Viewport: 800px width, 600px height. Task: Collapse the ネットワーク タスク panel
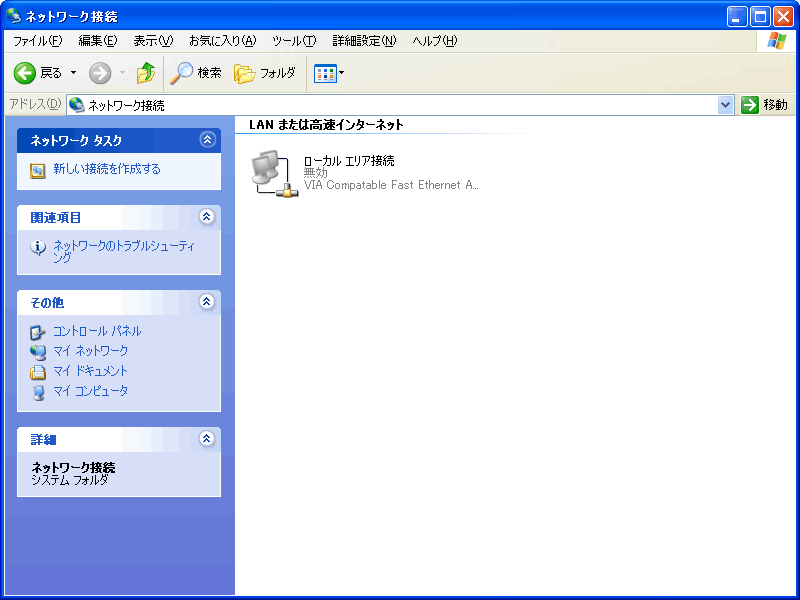click(x=207, y=140)
